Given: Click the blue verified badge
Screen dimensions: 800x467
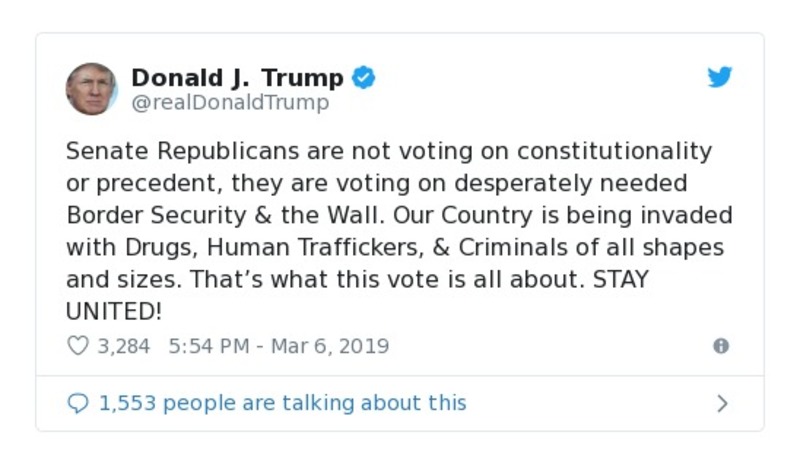Looking at the screenshot, I should click(x=364, y=78).
